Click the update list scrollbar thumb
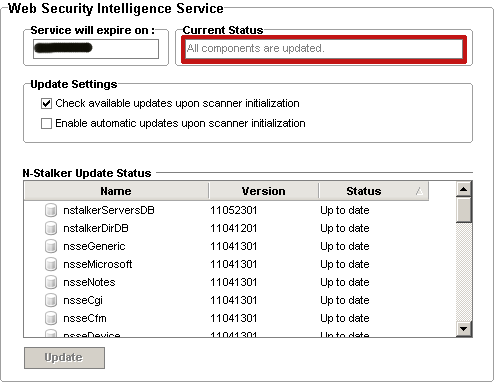The width and height of the screenshot is (494, 382). click(x=464, y=210)
